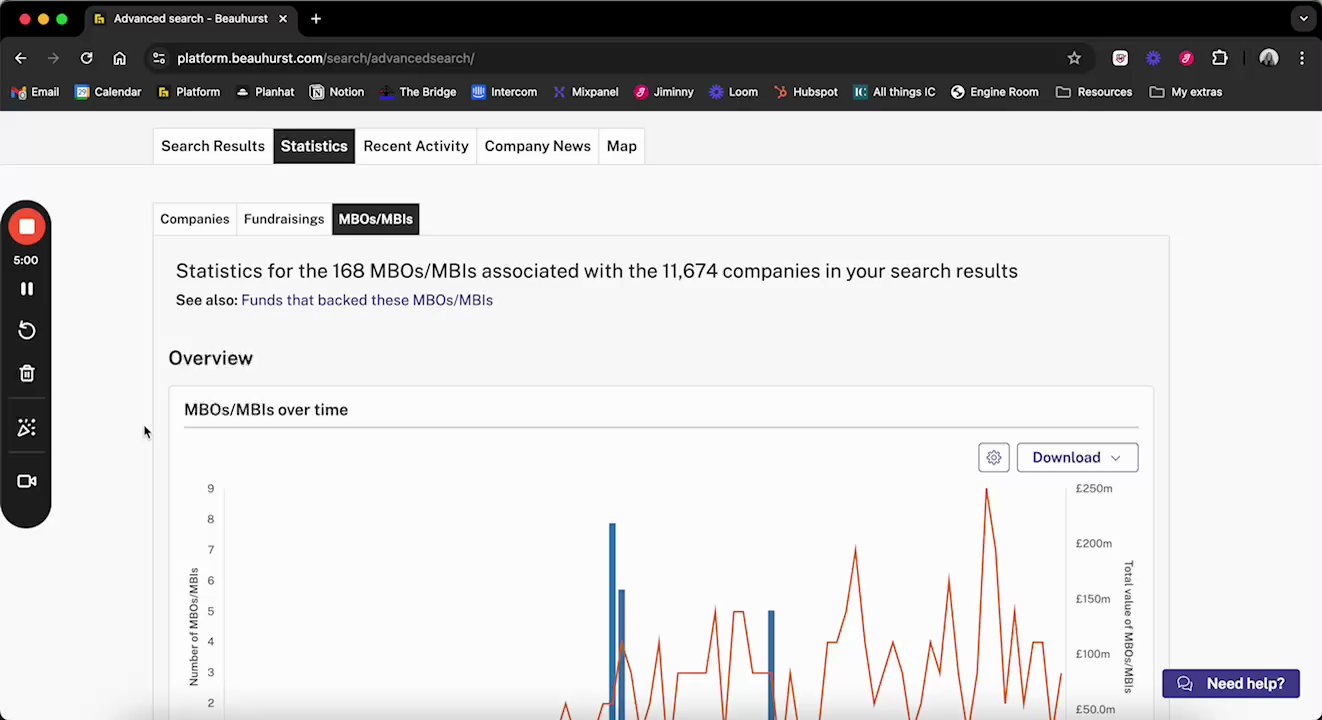The width and height of the screenshot is (1322, 720).
Task: Open the chart settings gear
Action: pyautogui.click(x=994, y=458)
